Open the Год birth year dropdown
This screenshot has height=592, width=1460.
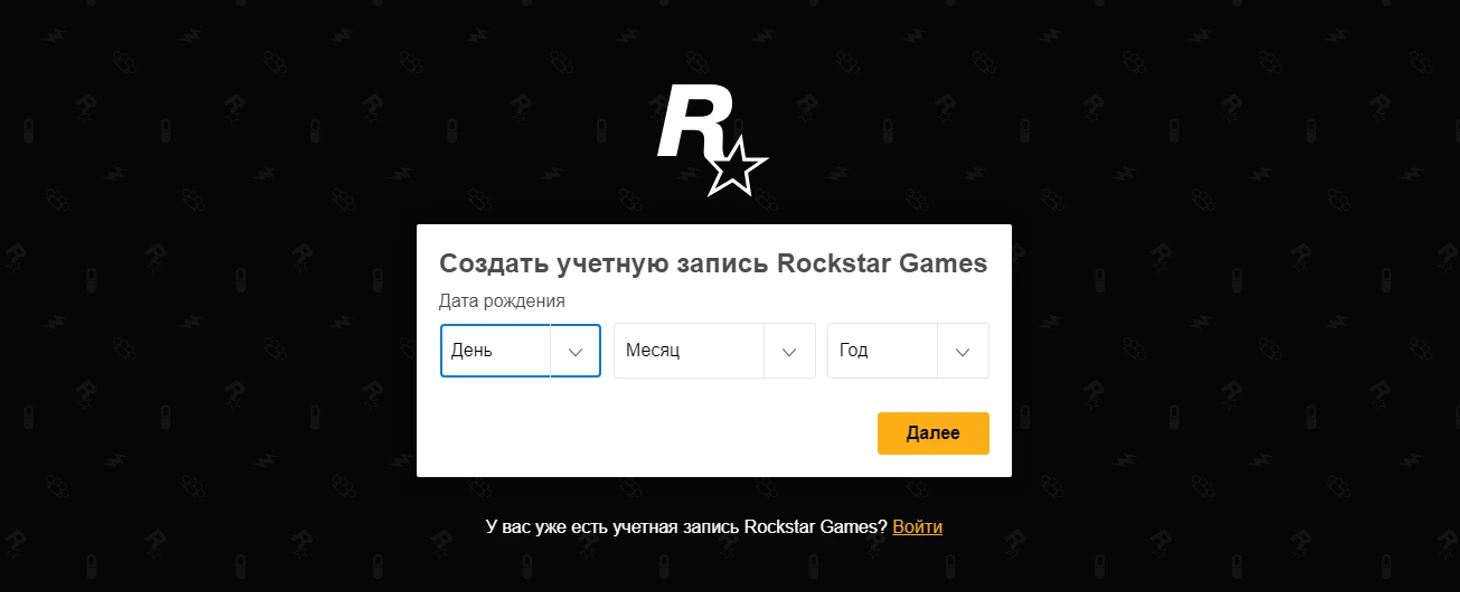[908, 351]
